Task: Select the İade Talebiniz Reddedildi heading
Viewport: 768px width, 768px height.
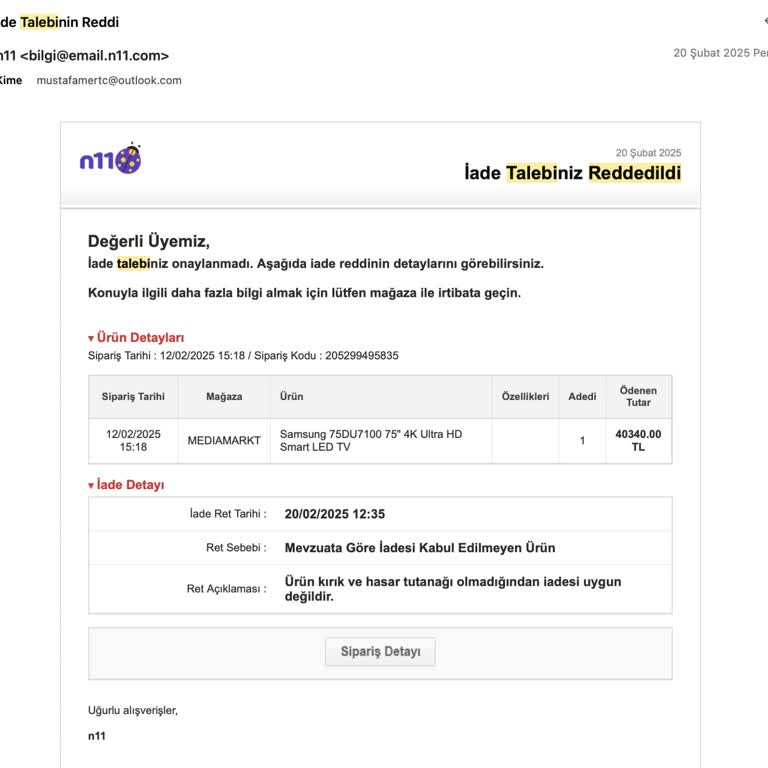Action: [x=573, y=173]
